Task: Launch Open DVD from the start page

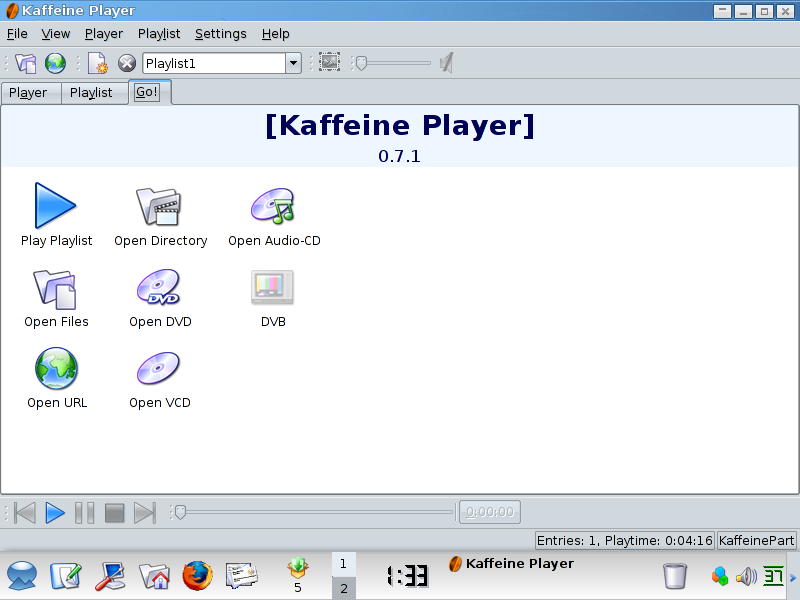Action: pos(159,287)
